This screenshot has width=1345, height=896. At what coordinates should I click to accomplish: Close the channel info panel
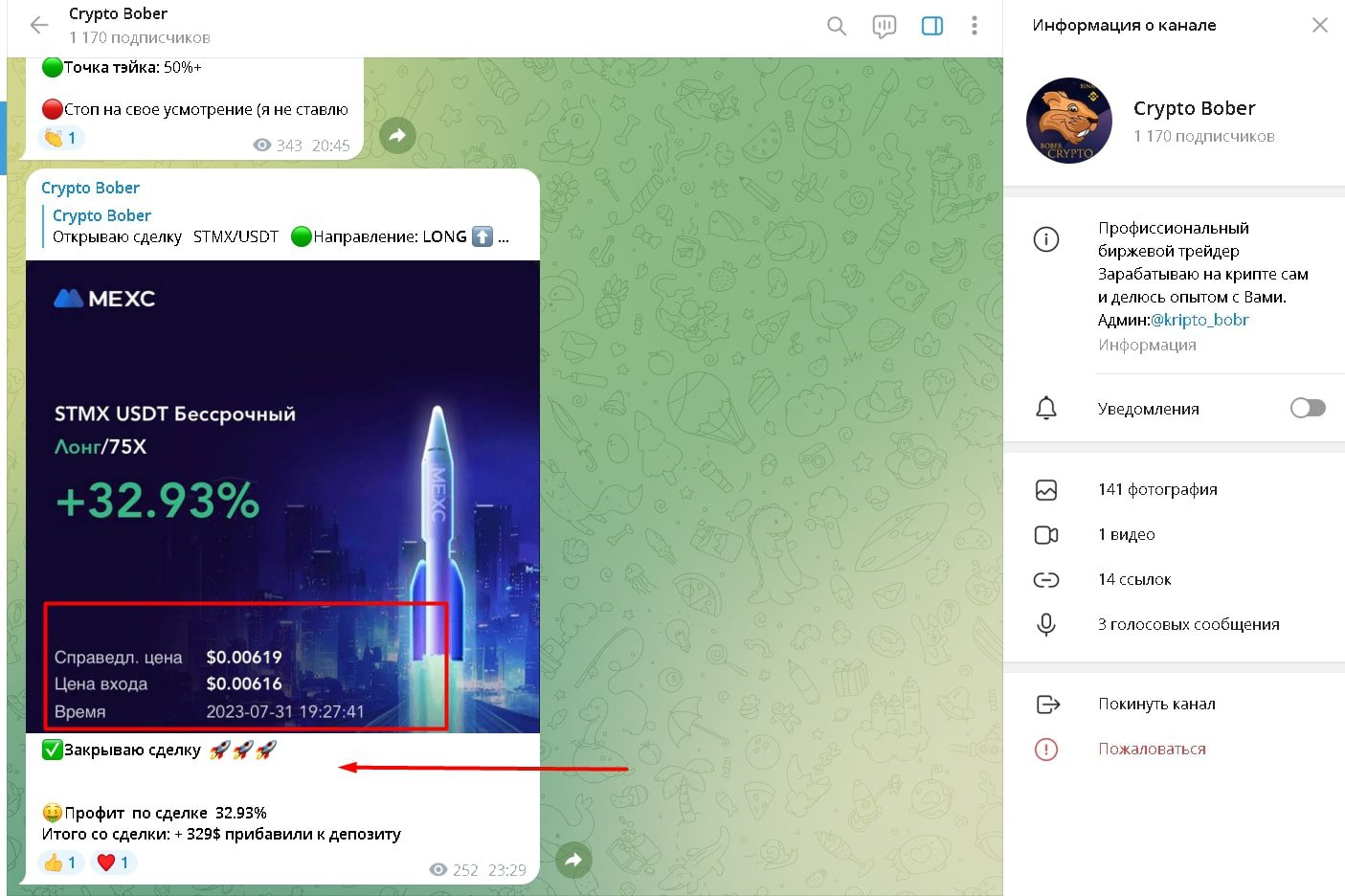pyautogui.click(x=1320, y=25)
